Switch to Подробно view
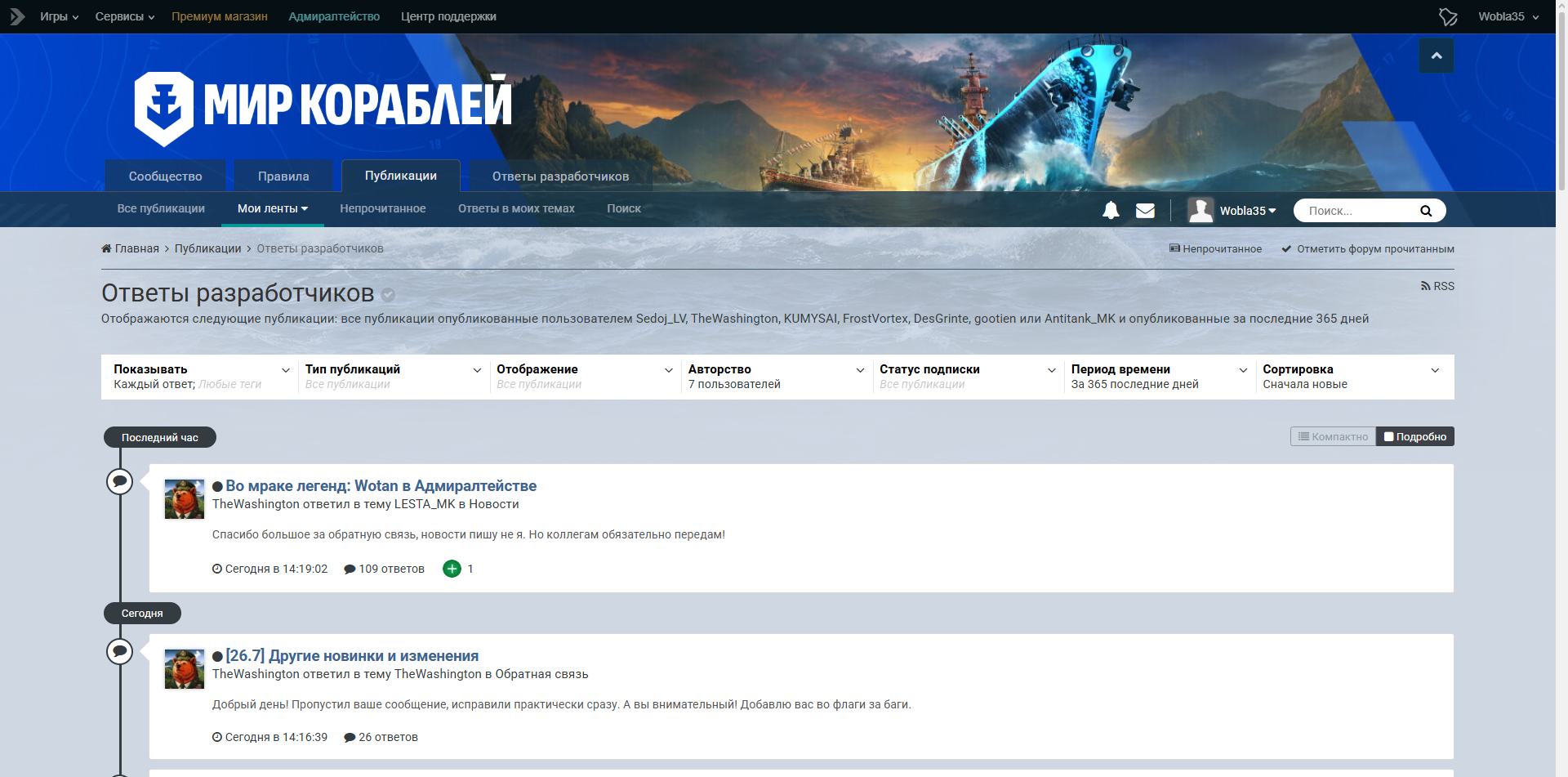Viewport: 1568px width, 777px height. pyautogui.click(x=1415, y=437)
